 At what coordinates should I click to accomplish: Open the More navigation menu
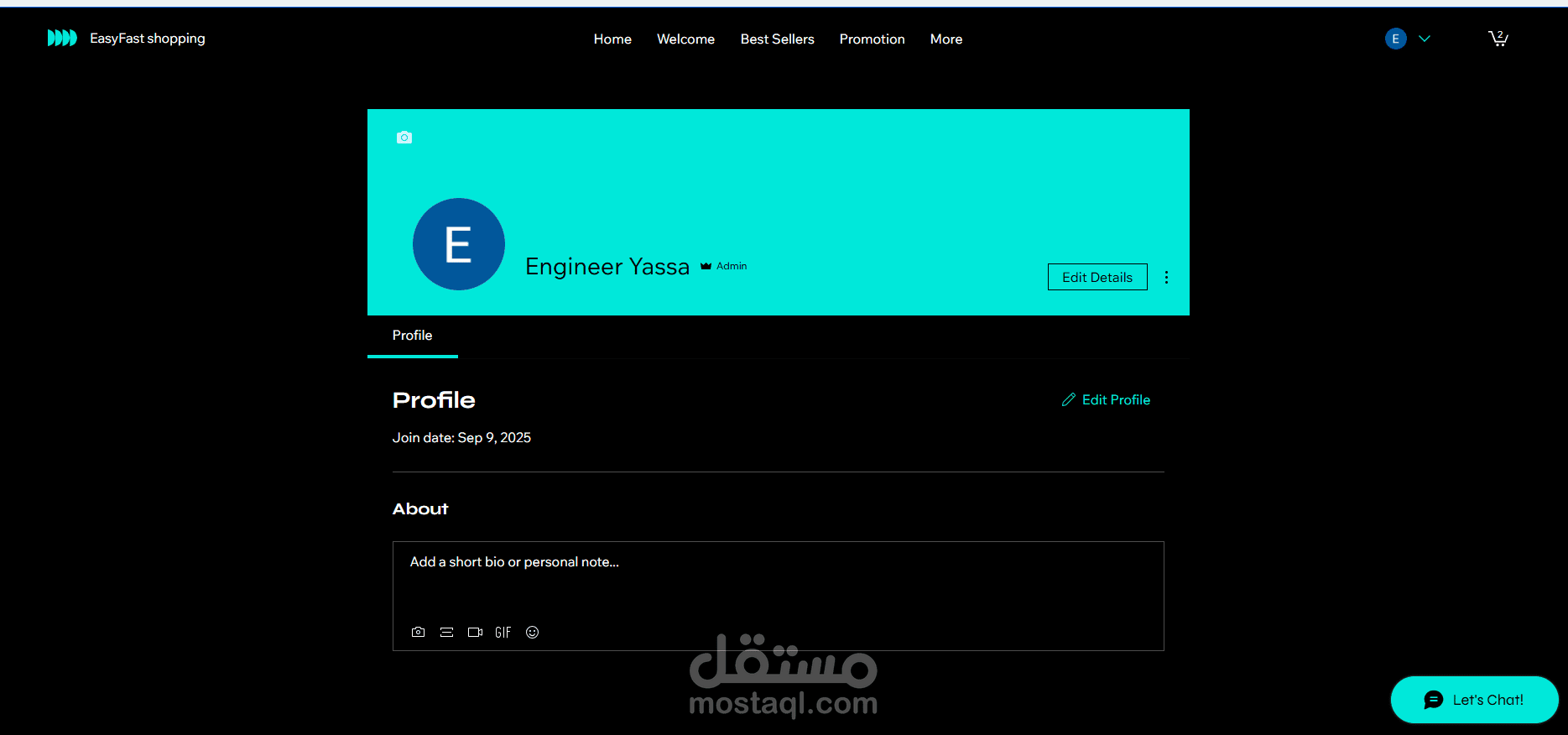coord(946,39)
